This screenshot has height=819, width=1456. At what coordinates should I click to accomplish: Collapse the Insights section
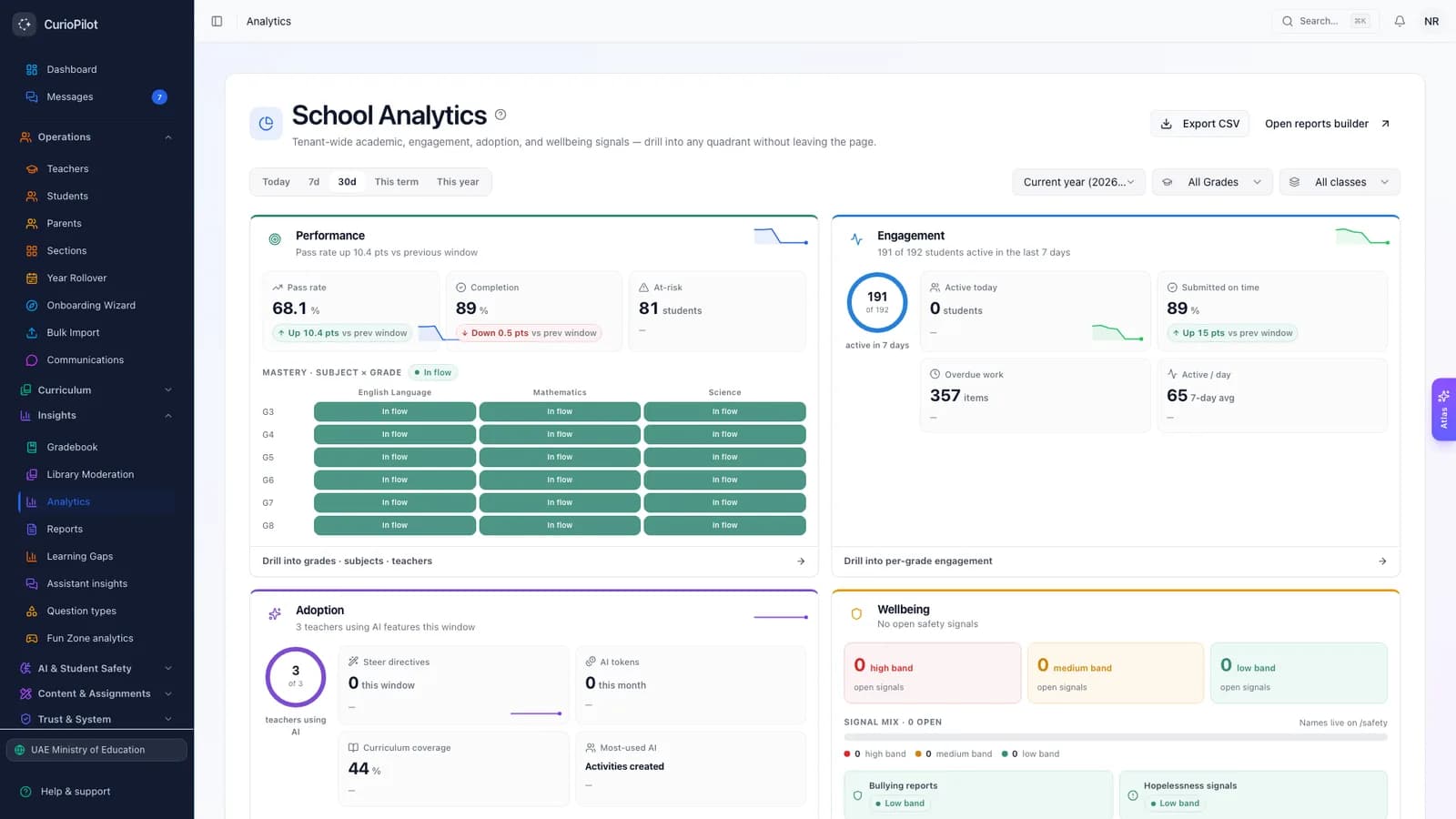tap(96, 415)
